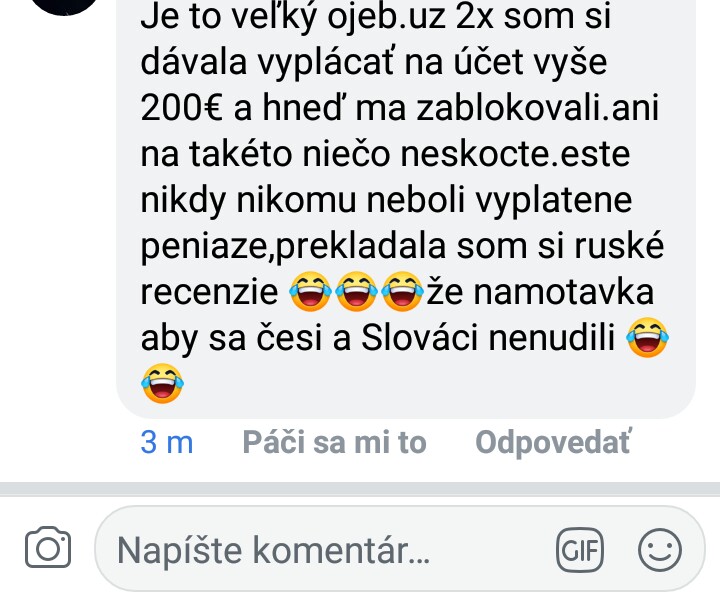The image size is (720, 602).
Task: Click the commenter's dark profile avatar
Action: coord(64,6)
